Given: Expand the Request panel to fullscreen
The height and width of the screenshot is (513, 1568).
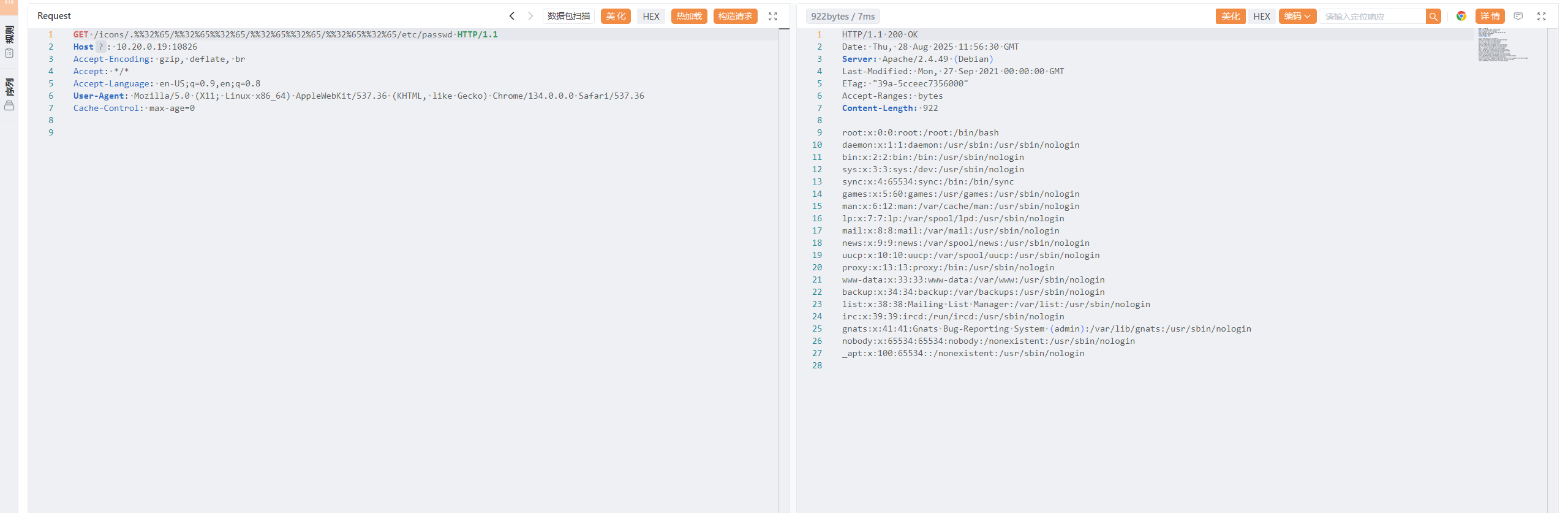Looking at the screenshot, I should coord(773,17).
